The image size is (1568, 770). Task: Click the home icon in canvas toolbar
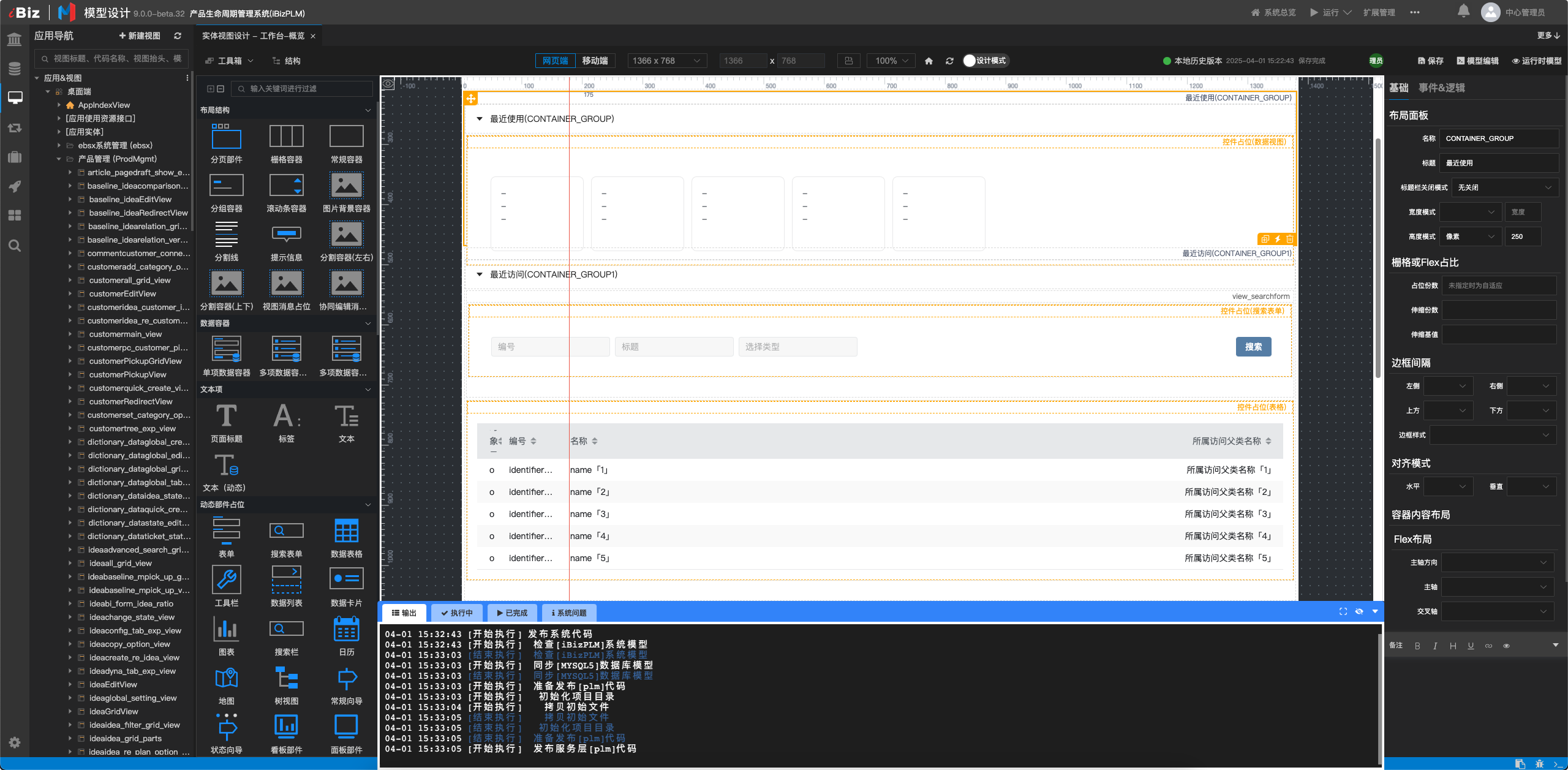[x=929, y=61]
